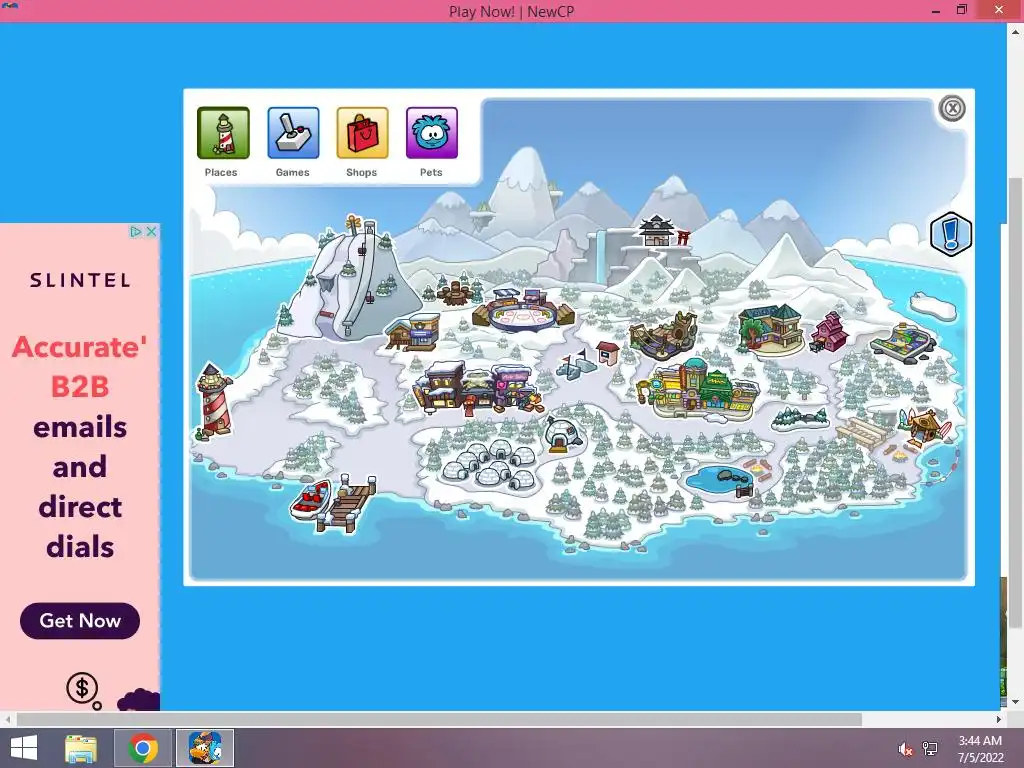Screen dimensions: 1024x768
Task: Open the Shops bag category
Action: (362, 133)
